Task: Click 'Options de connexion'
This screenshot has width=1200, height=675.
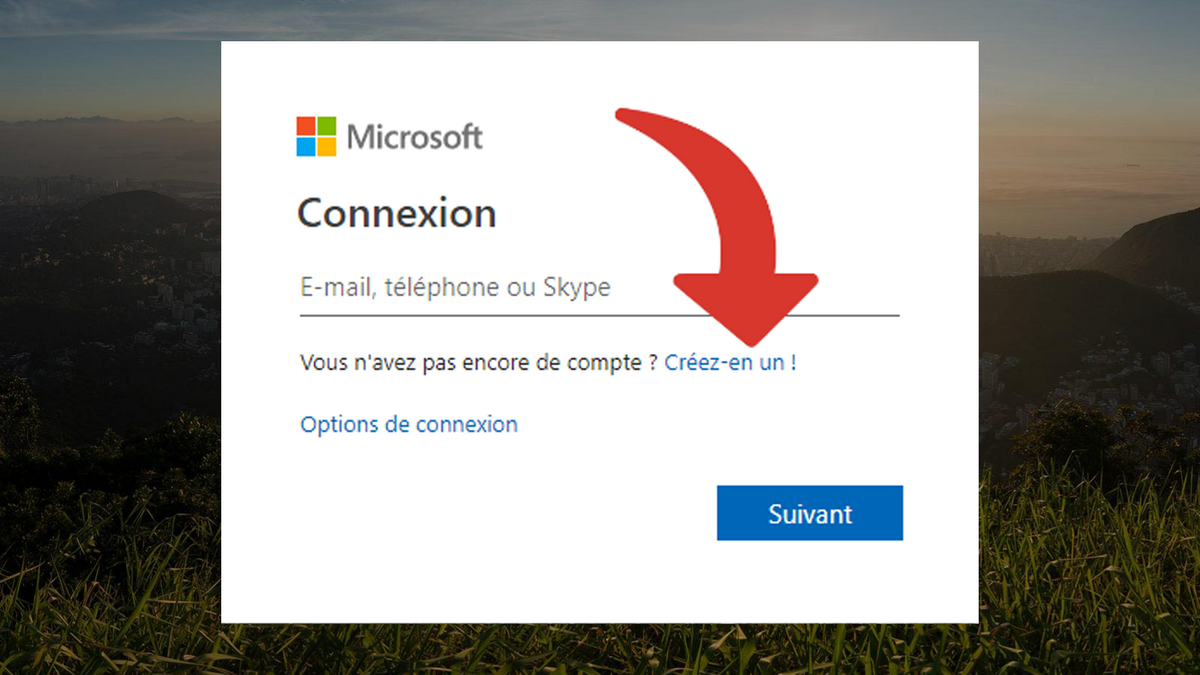Action: tap(408, 424)
